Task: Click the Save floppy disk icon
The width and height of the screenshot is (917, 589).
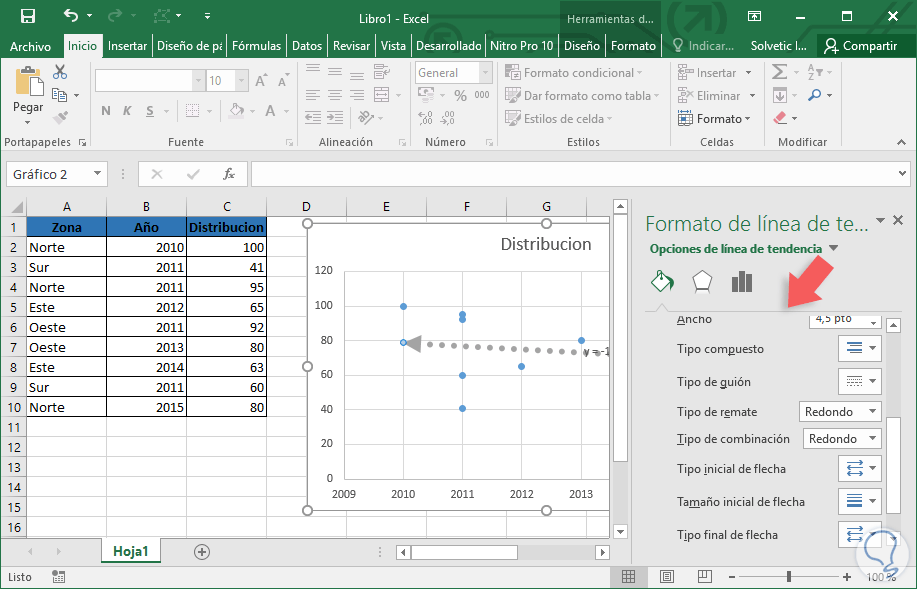Action: point(27,16)
